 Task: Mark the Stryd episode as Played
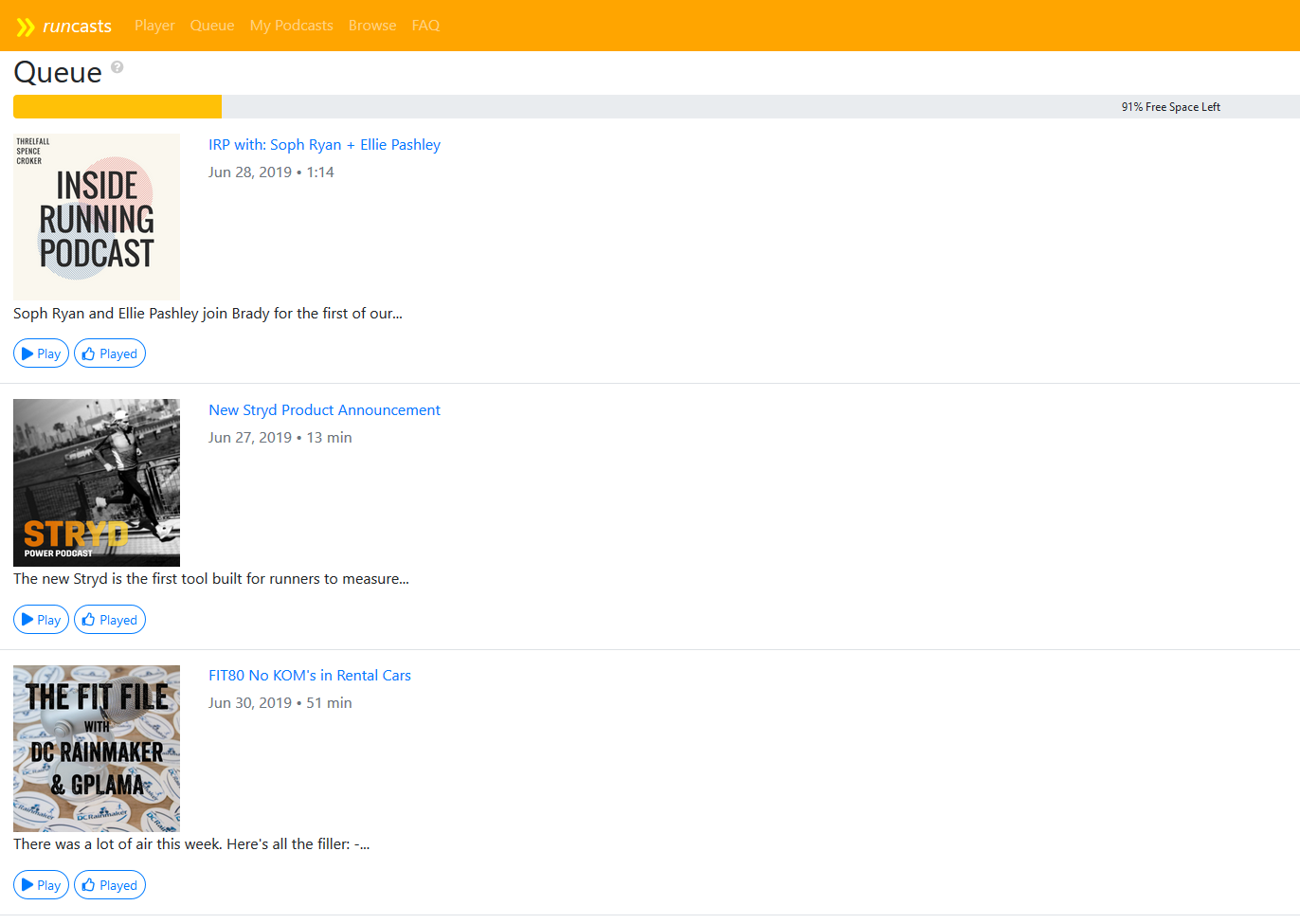click(x=110, y=620)
